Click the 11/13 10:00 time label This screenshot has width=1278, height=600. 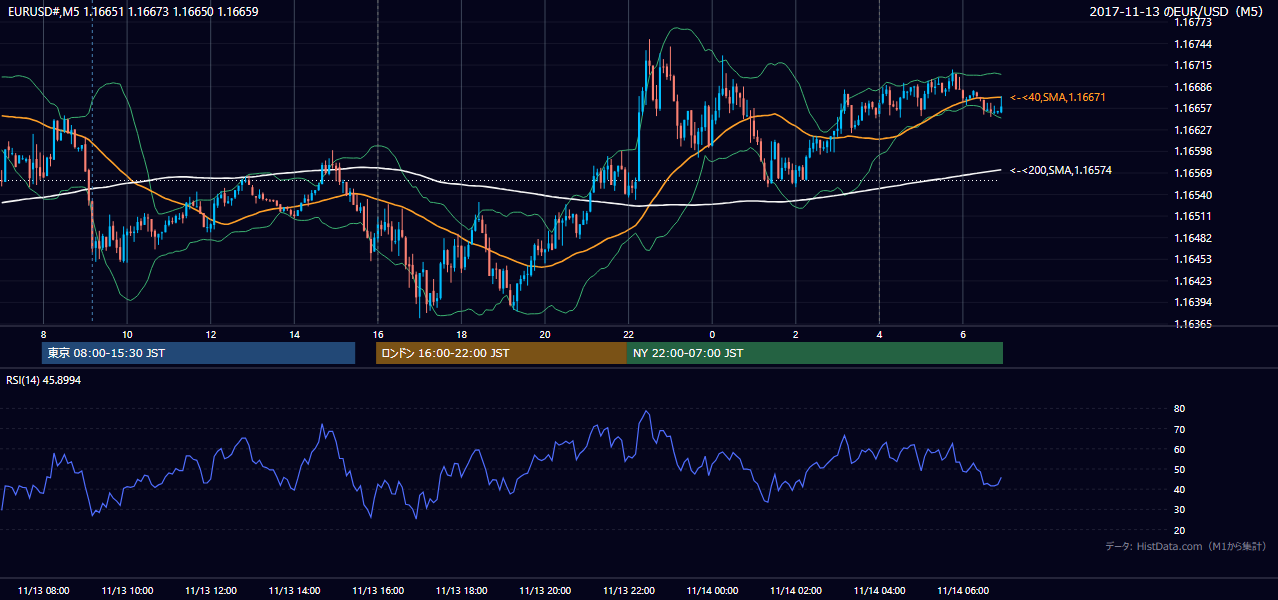coord(127,591)
